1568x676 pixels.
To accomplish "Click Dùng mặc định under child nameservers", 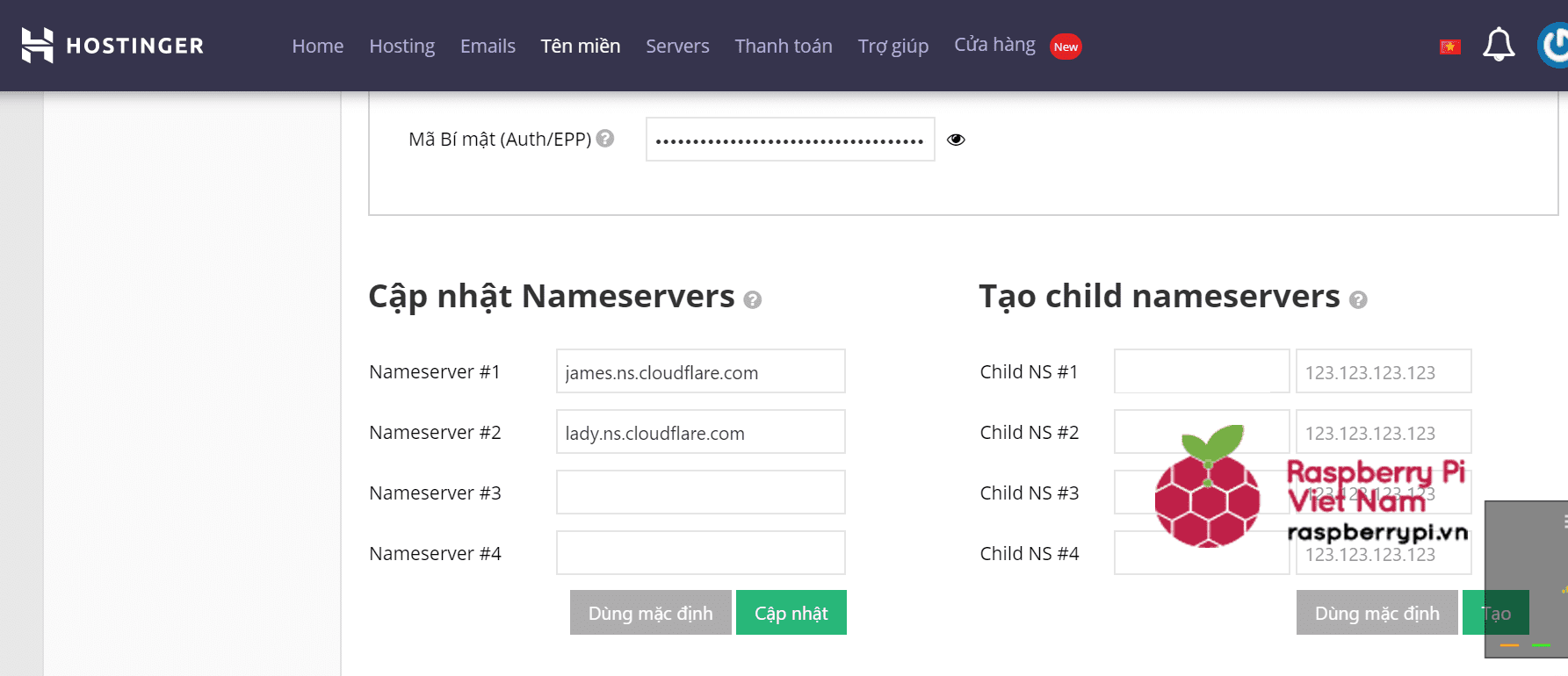I will tap(1377, 613).
